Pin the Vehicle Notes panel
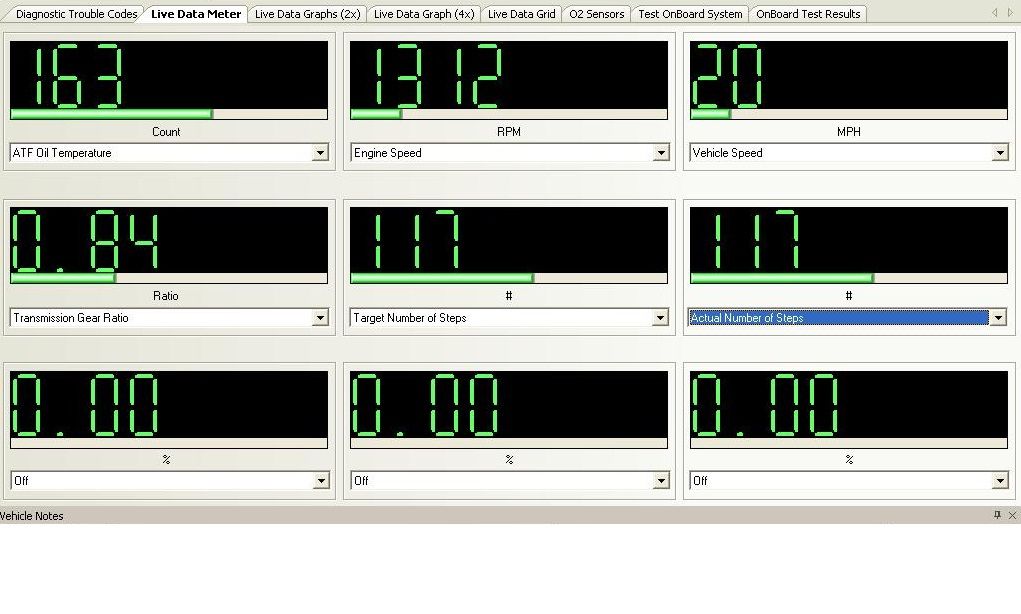 pyautogui.click(x=997, y=515)
